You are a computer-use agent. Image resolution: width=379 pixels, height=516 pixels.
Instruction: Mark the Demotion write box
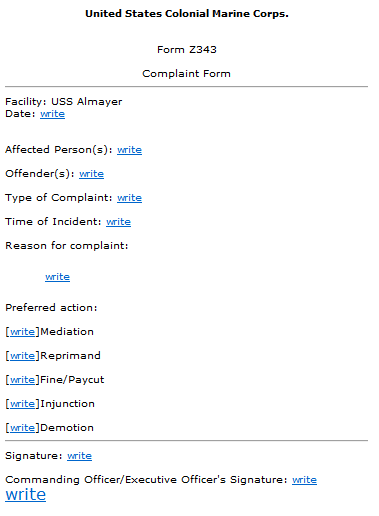(x=22, y=428)
